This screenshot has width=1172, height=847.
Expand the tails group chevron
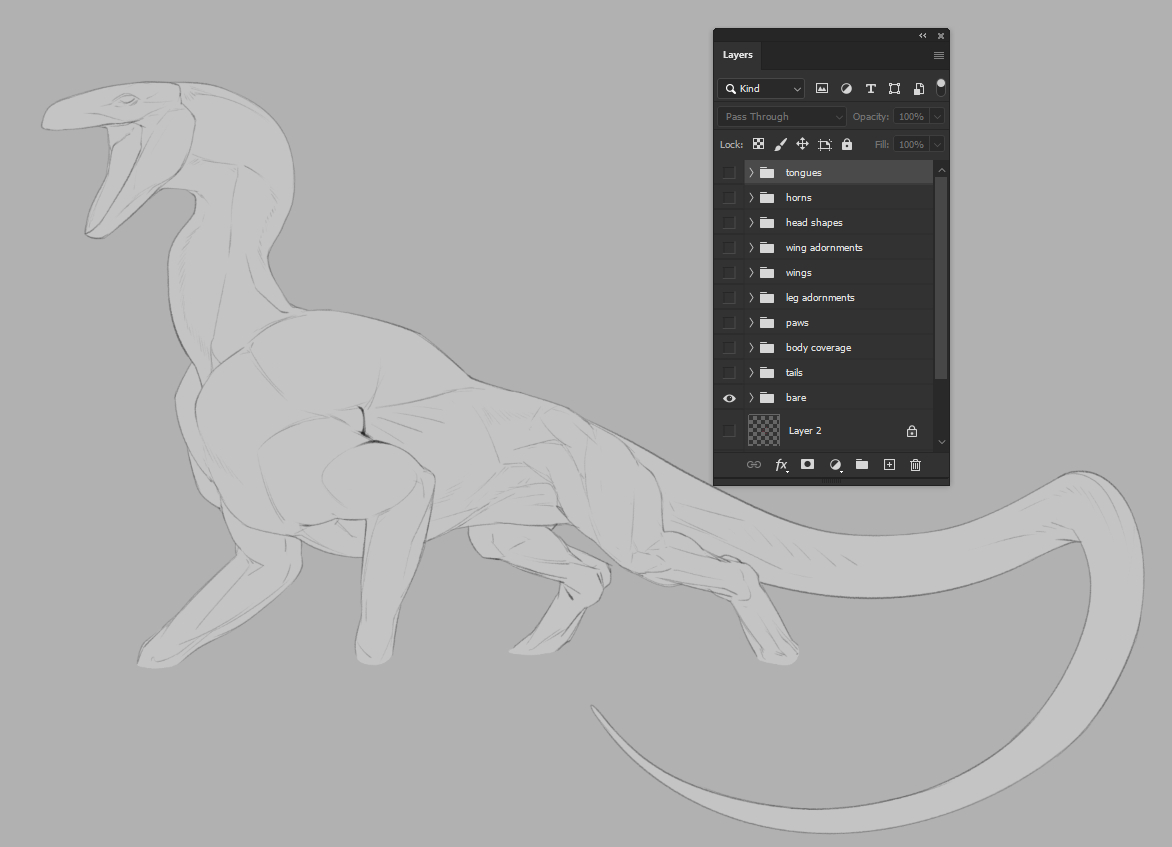tap(751, 373)
